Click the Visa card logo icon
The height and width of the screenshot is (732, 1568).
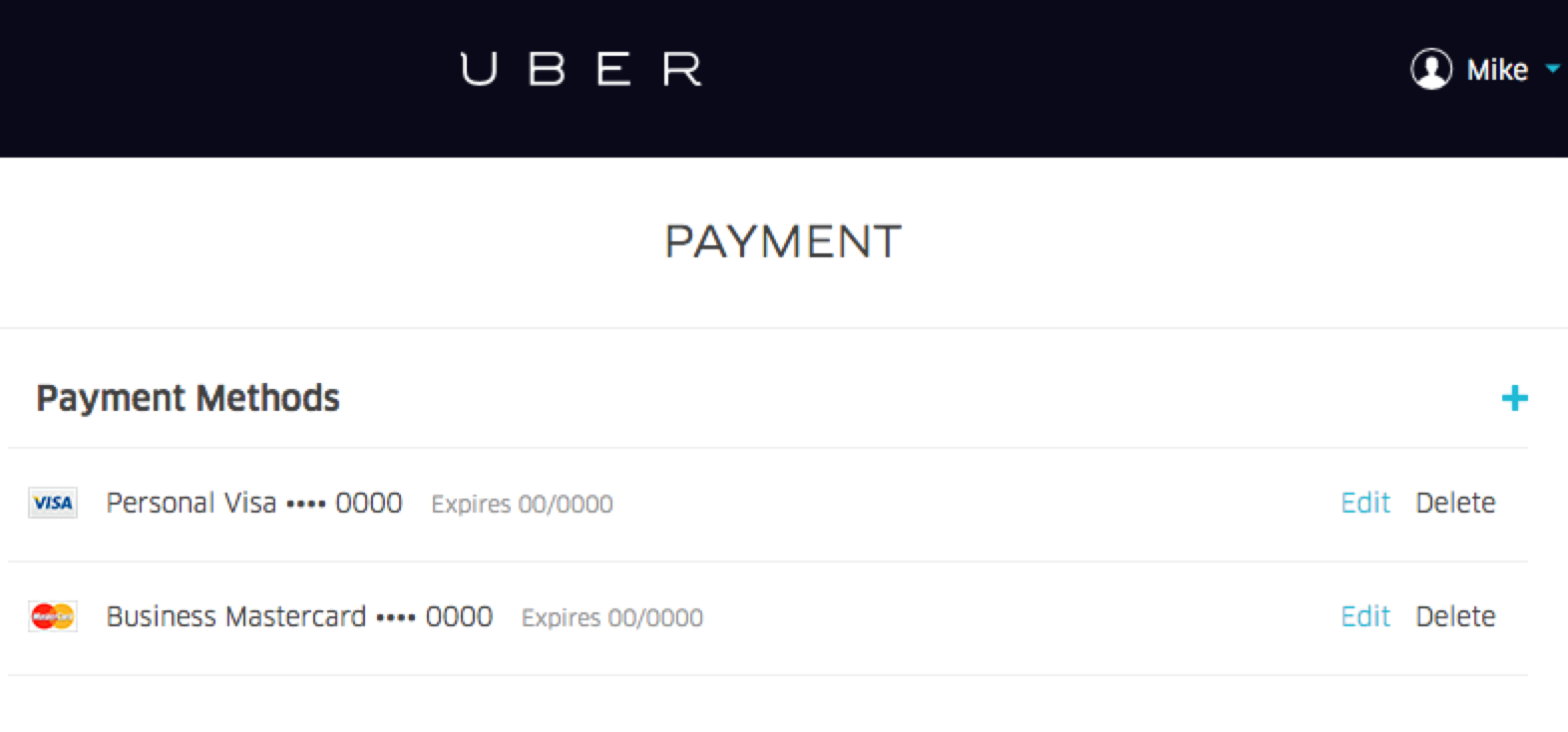[x=53, y=503]
